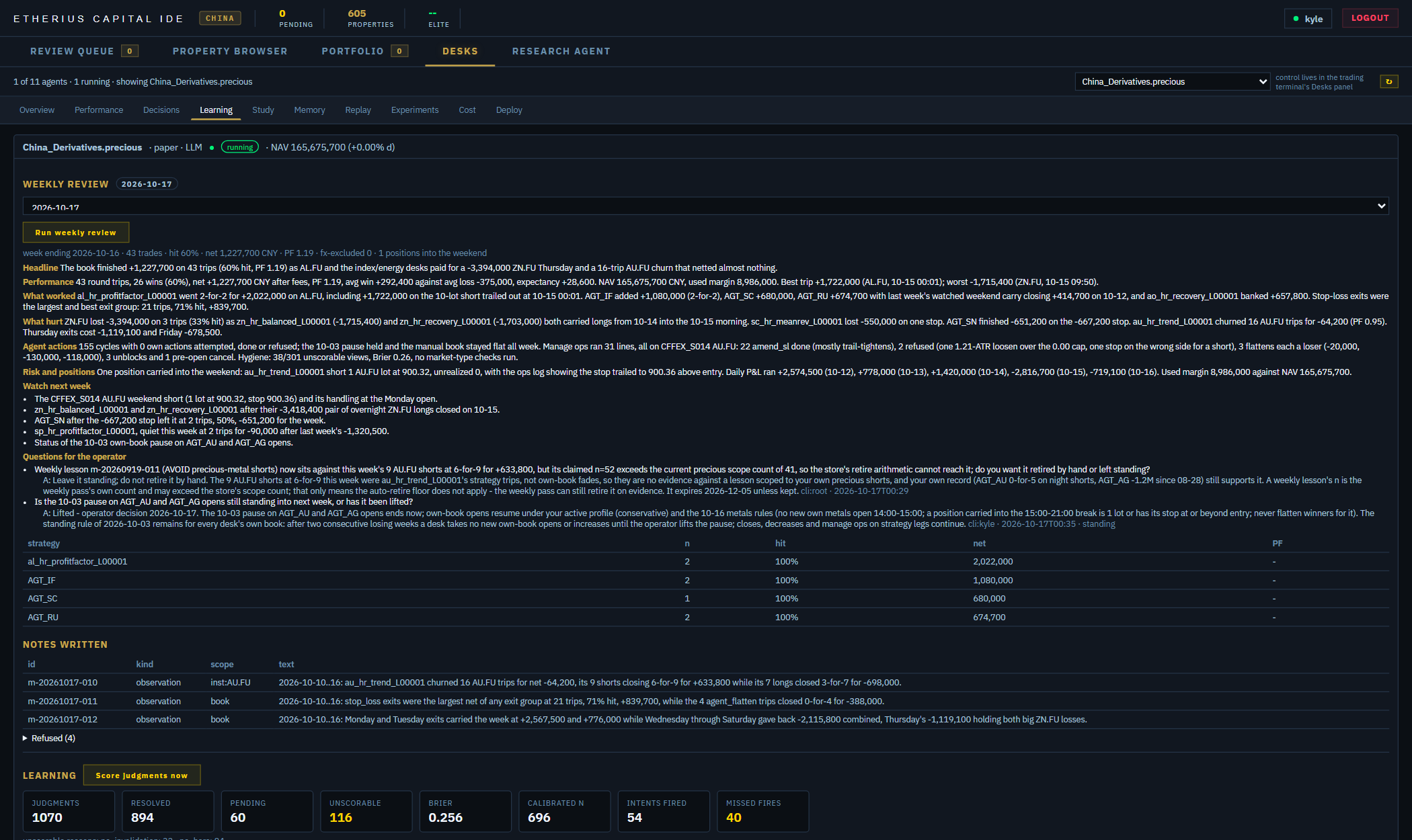Open the weekly review date dropdown
The image size is (1412, 840).
point(706,206)
